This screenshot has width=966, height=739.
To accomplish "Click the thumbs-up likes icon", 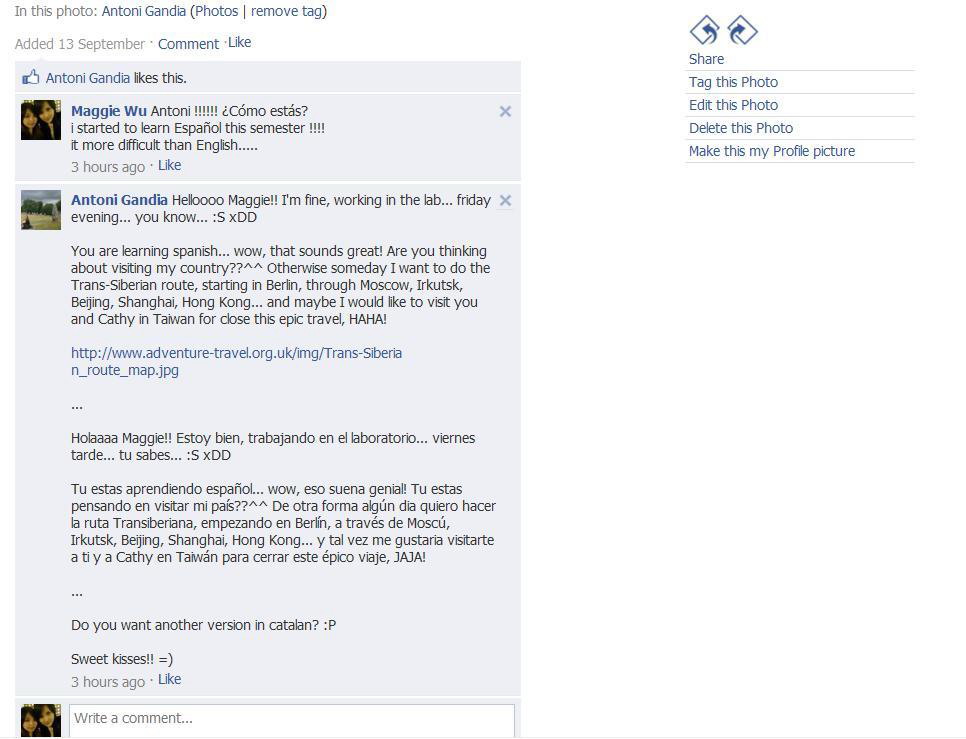I will click(30, 77).
